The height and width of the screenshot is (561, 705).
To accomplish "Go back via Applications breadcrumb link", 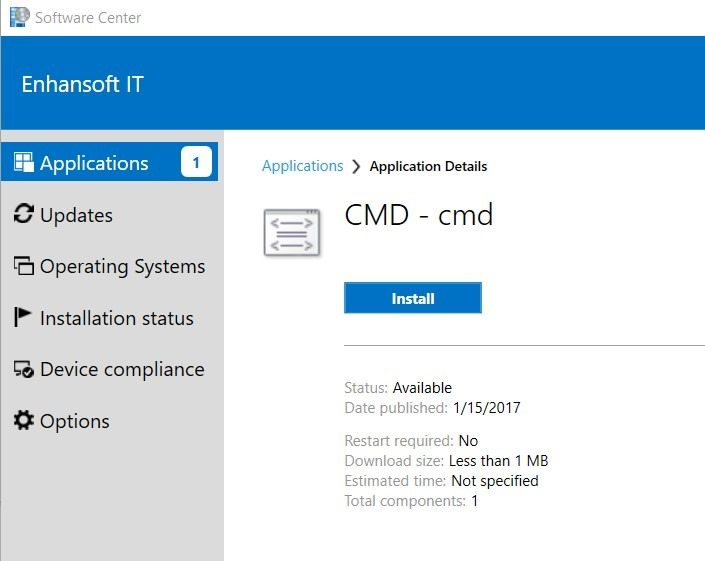I will [x=303, y=166].
